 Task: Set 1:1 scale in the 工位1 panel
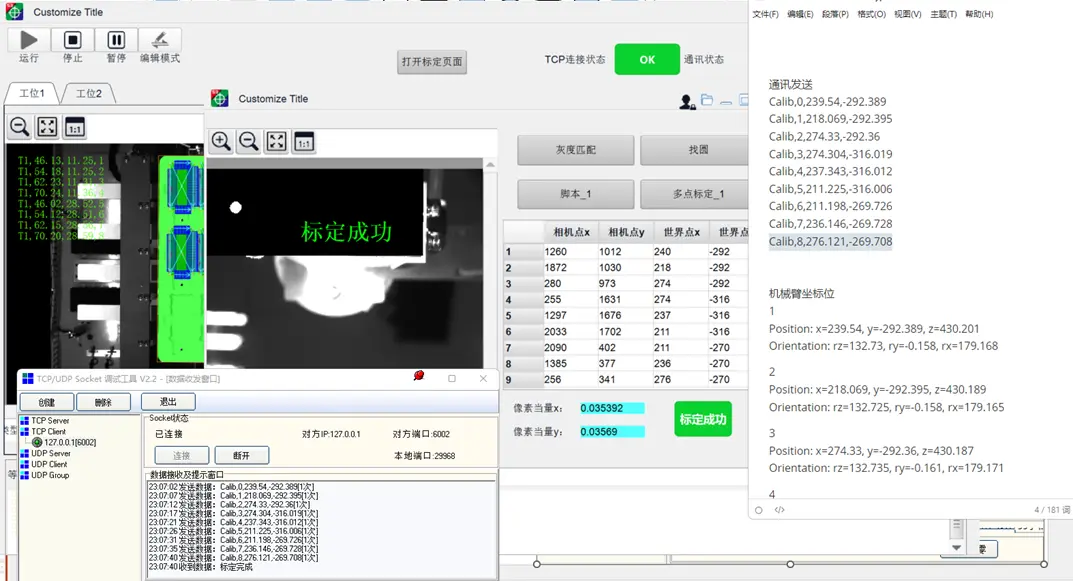[x=75, y=127]
